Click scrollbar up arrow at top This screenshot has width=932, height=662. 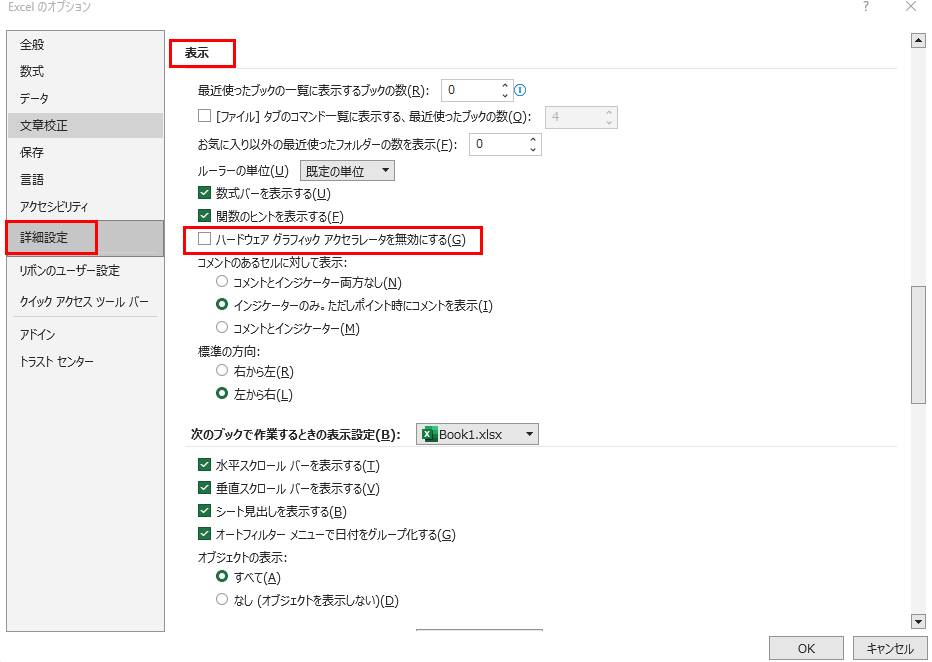(x=917, y=41)
